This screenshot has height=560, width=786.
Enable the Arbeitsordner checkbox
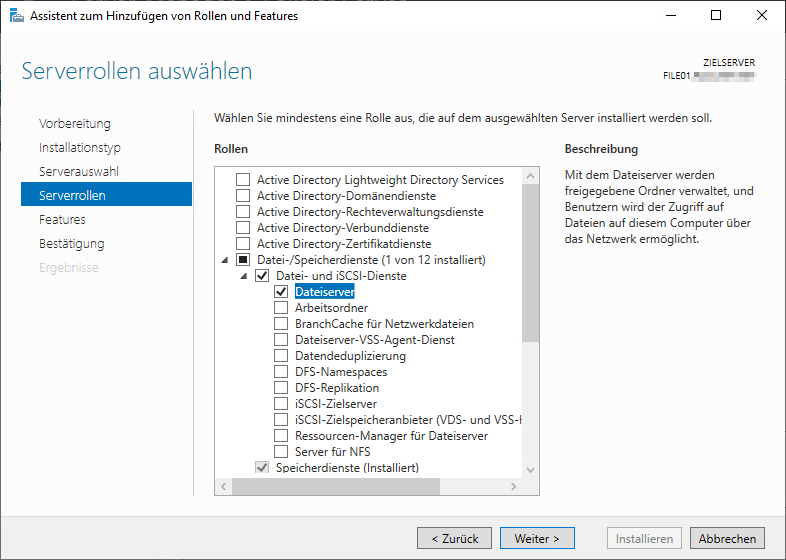281,308
